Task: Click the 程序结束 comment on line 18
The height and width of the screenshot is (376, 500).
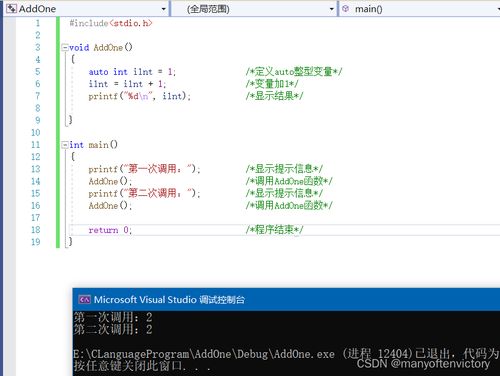Action: coord(274,230)
